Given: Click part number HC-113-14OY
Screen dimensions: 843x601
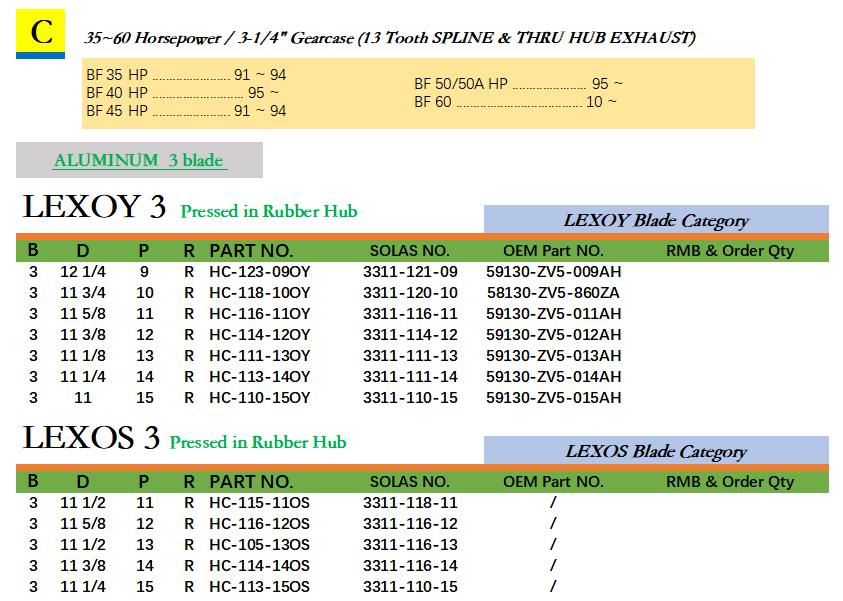Looking at the screenshot, I should point(260,376).
